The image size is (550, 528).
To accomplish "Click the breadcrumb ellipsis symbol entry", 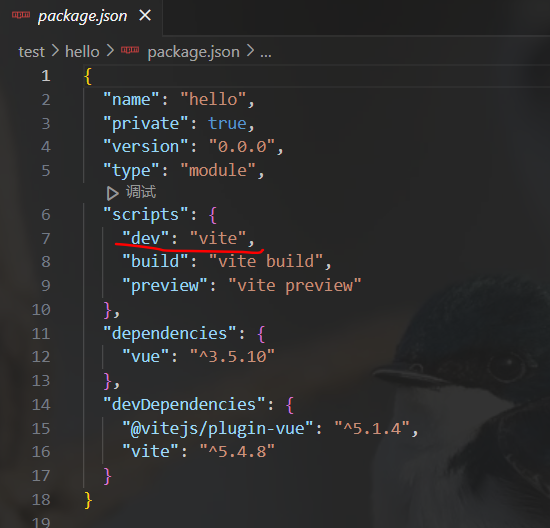I will (266, 53).
